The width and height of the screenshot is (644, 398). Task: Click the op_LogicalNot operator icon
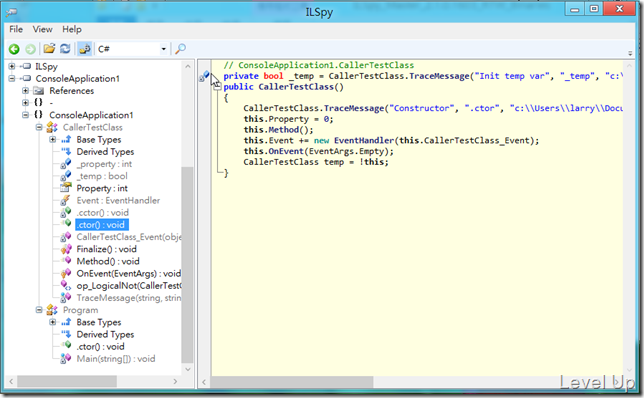click(x=66, y=285)
